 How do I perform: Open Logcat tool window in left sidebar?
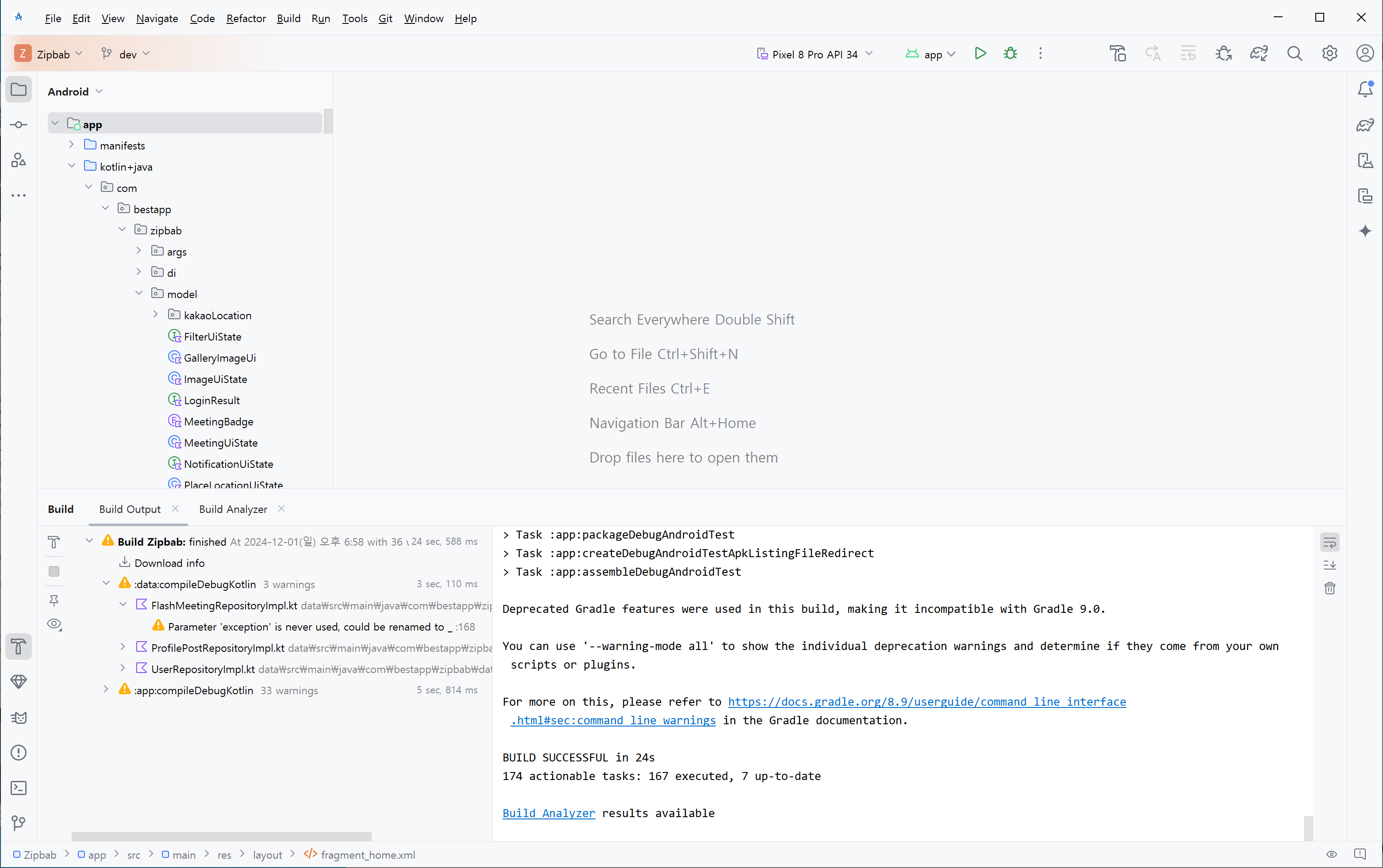pos(19,718)
